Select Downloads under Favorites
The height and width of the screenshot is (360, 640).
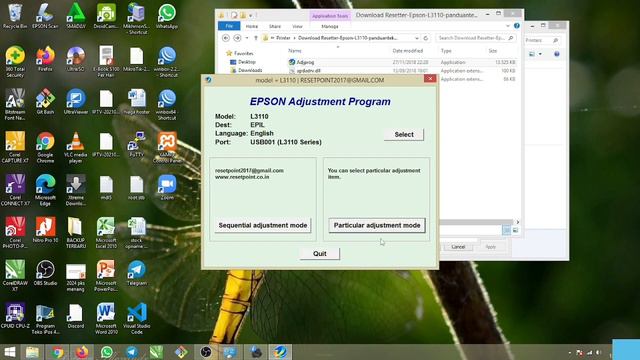(250, 70)
